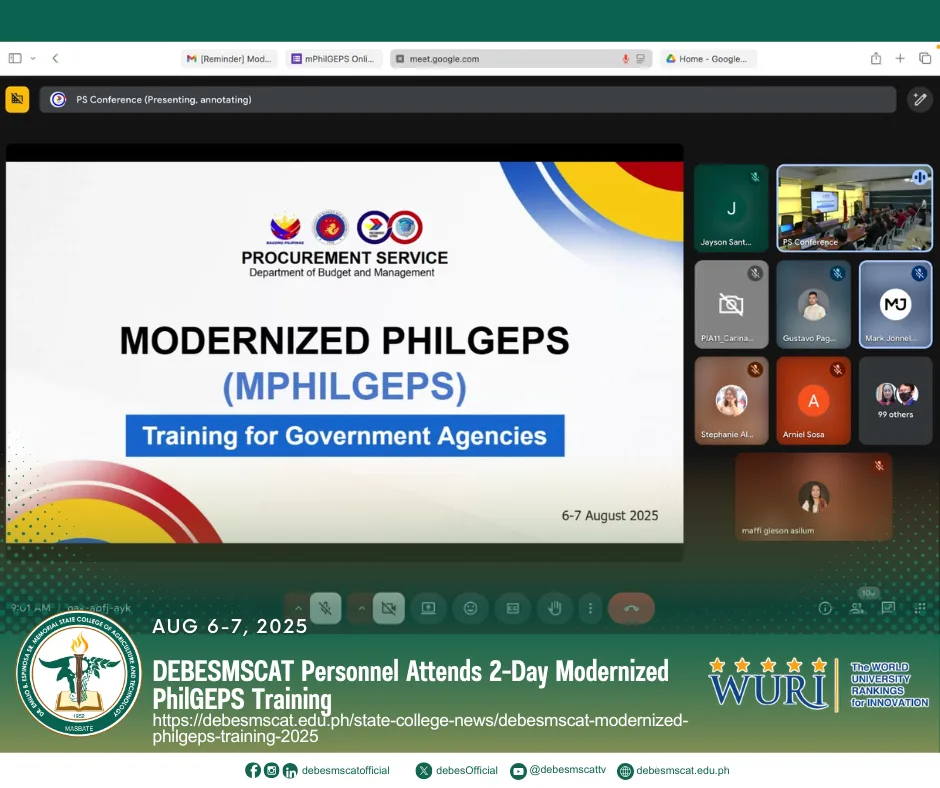The width and height of the screenshot is (940, 788).
Task: Open the activities icon
Action: pyautogui.click(x=920, y=608)
